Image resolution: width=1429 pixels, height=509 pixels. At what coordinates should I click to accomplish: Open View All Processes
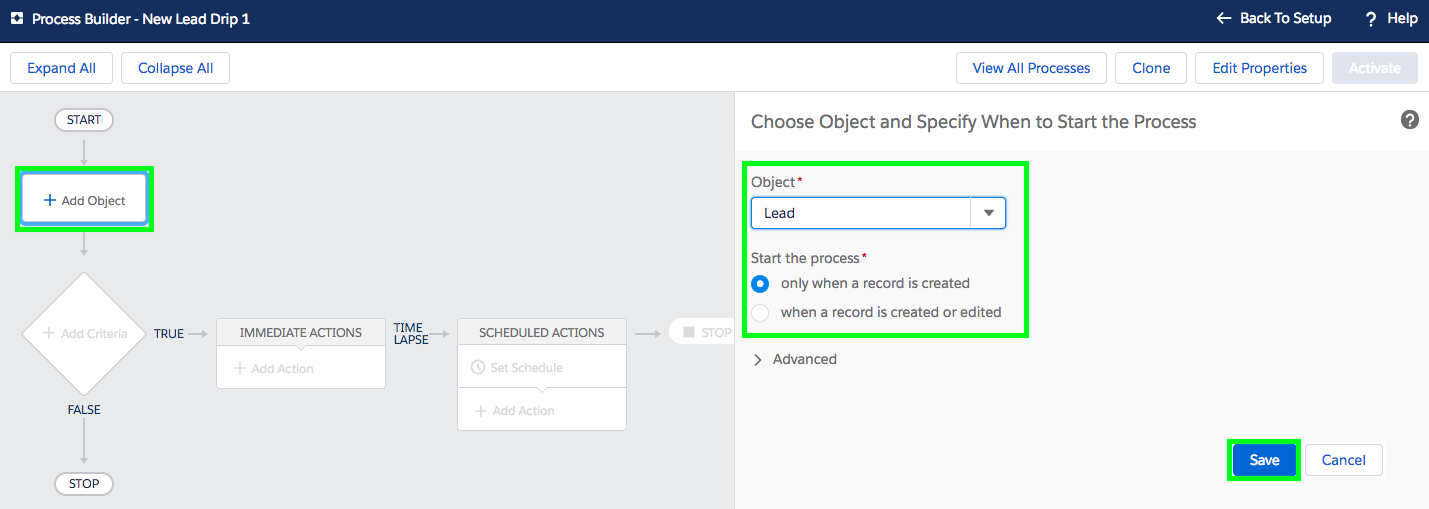click(x=1030, y=68)
